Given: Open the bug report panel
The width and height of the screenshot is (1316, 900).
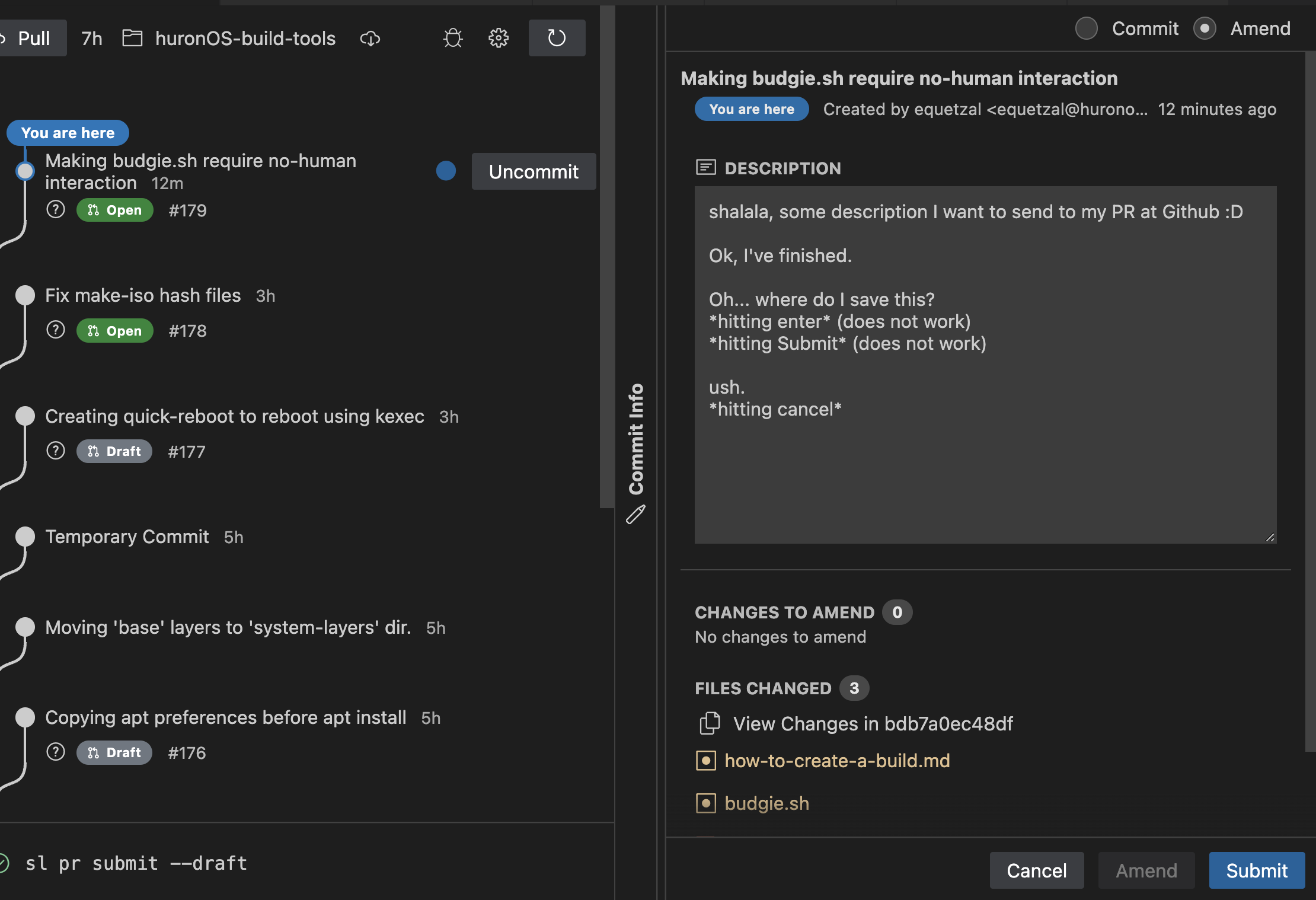Looking at the screenshot, I should (452, 38).
